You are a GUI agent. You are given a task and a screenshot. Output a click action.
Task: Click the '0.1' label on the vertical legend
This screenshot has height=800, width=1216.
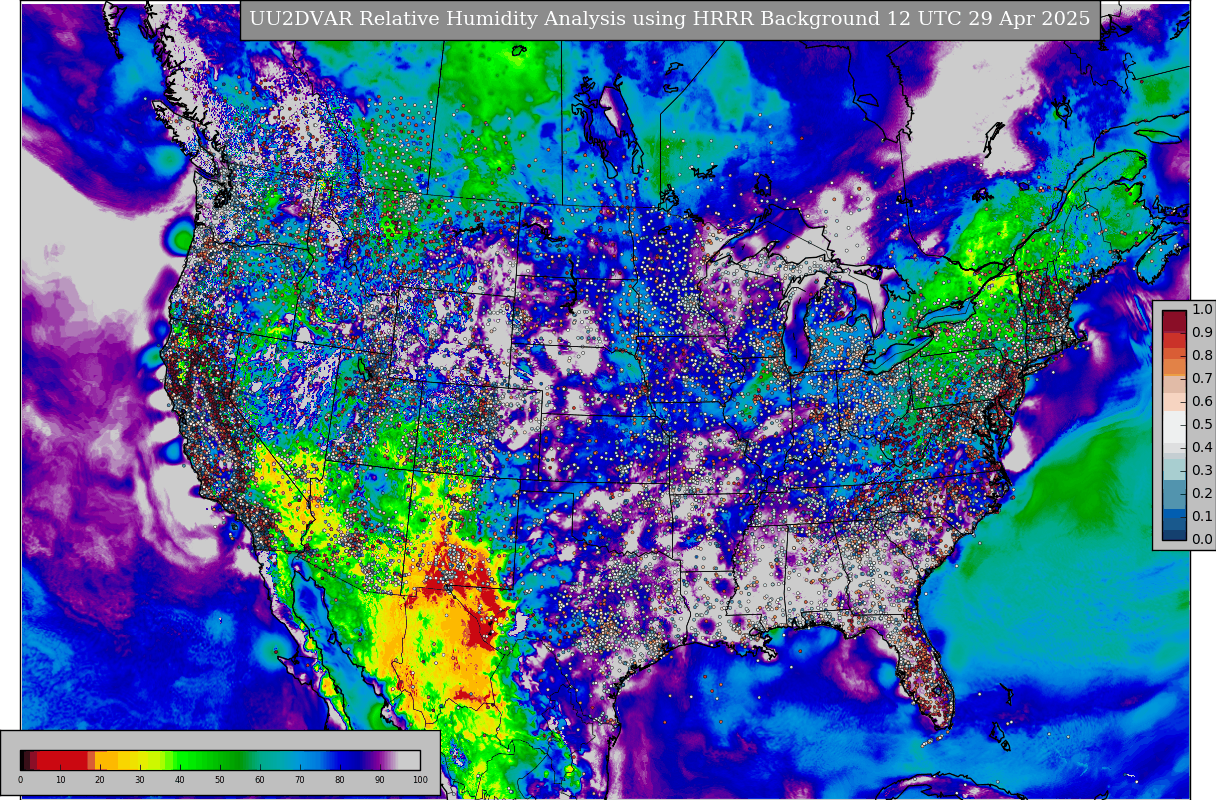(1202, 517)
